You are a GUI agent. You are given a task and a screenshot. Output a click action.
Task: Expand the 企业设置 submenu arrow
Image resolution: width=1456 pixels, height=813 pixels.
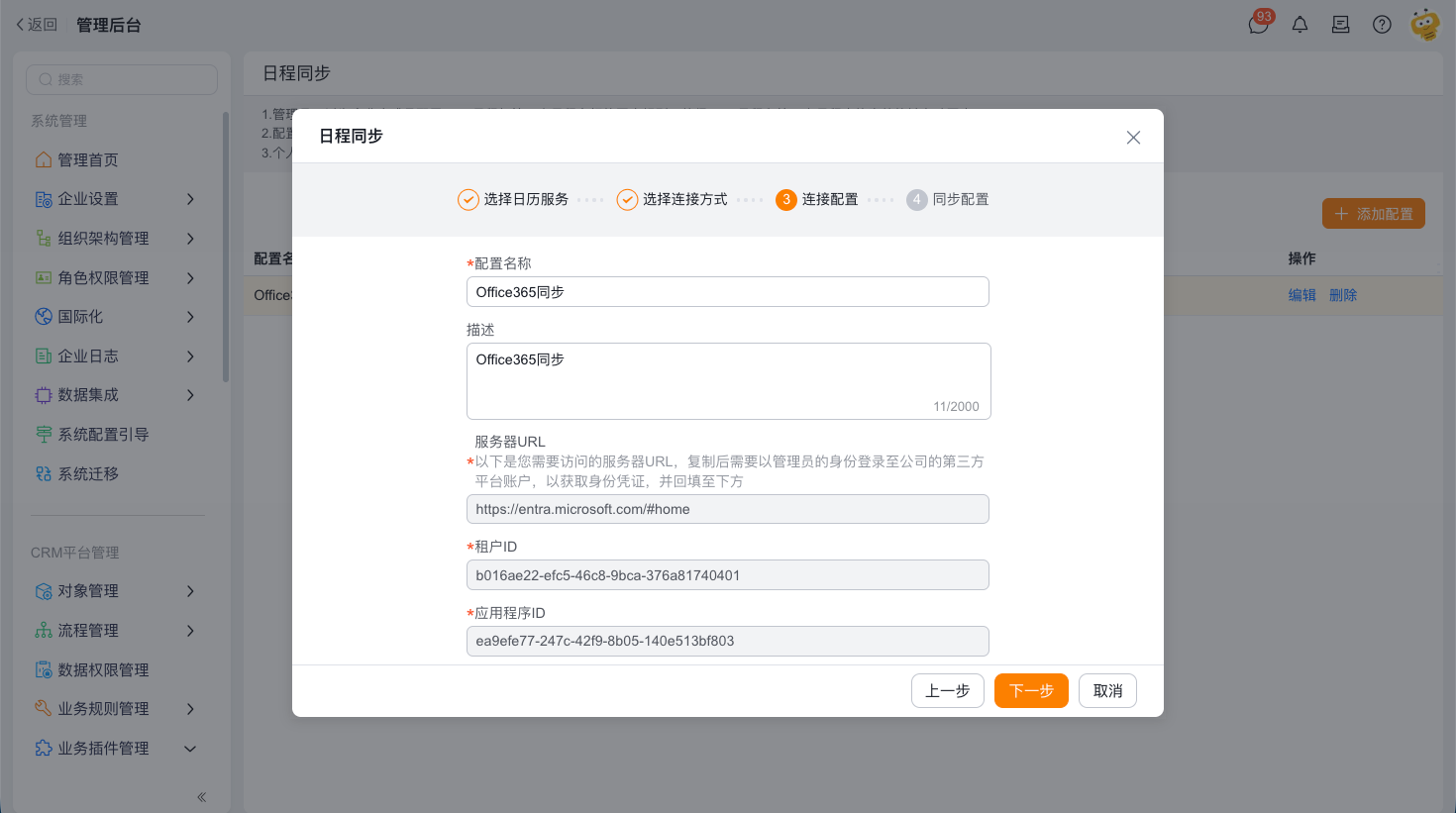pos(190,199)
